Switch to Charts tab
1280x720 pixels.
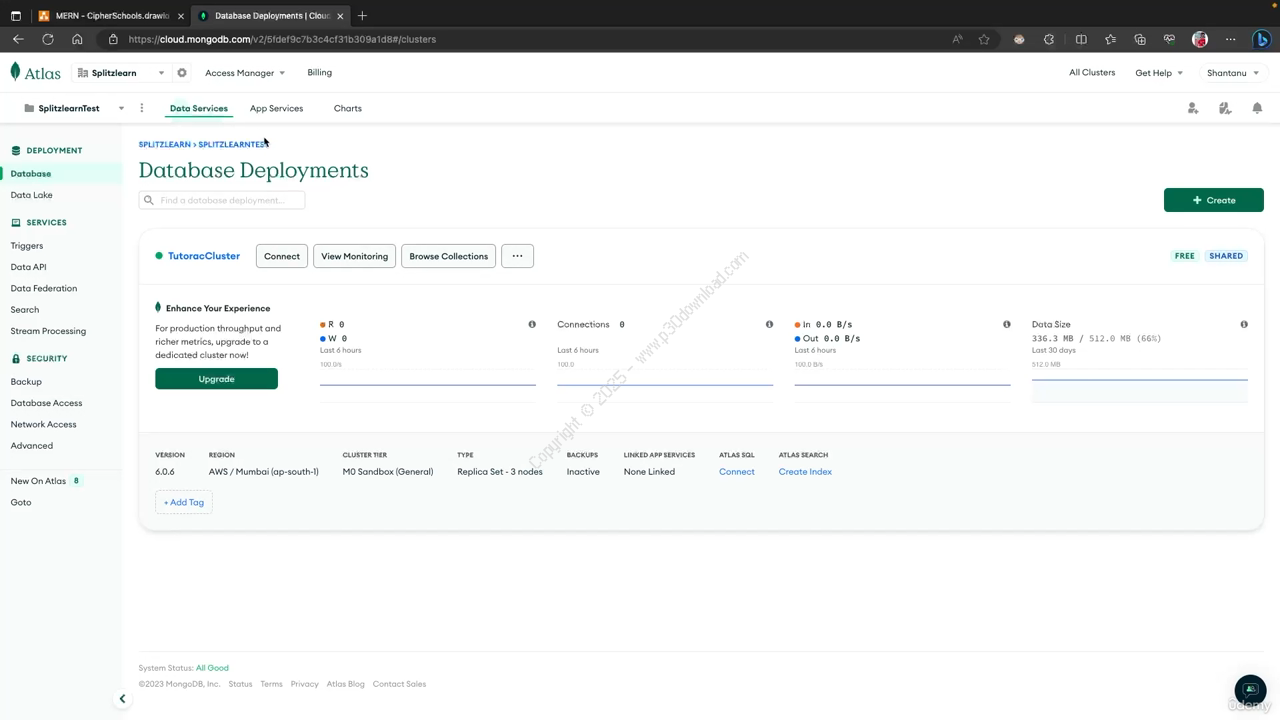tap(348, 108)
